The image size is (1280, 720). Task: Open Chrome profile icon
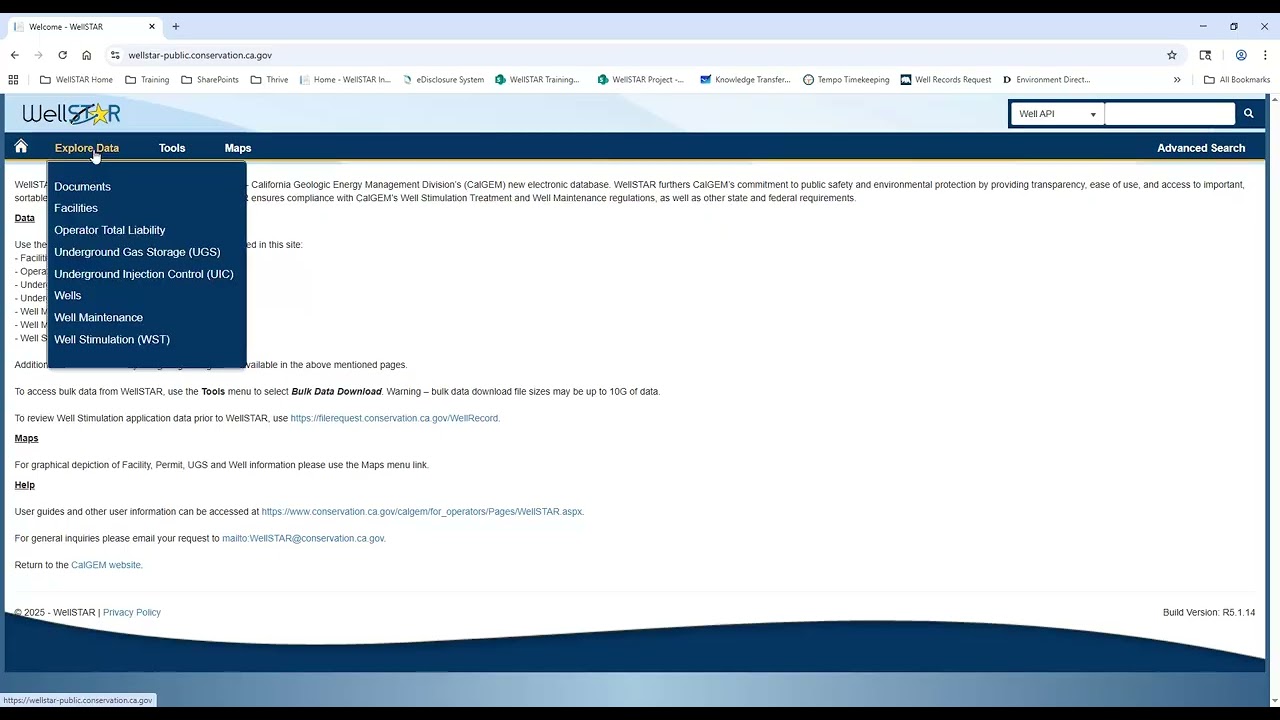[x=1241, y=55]
